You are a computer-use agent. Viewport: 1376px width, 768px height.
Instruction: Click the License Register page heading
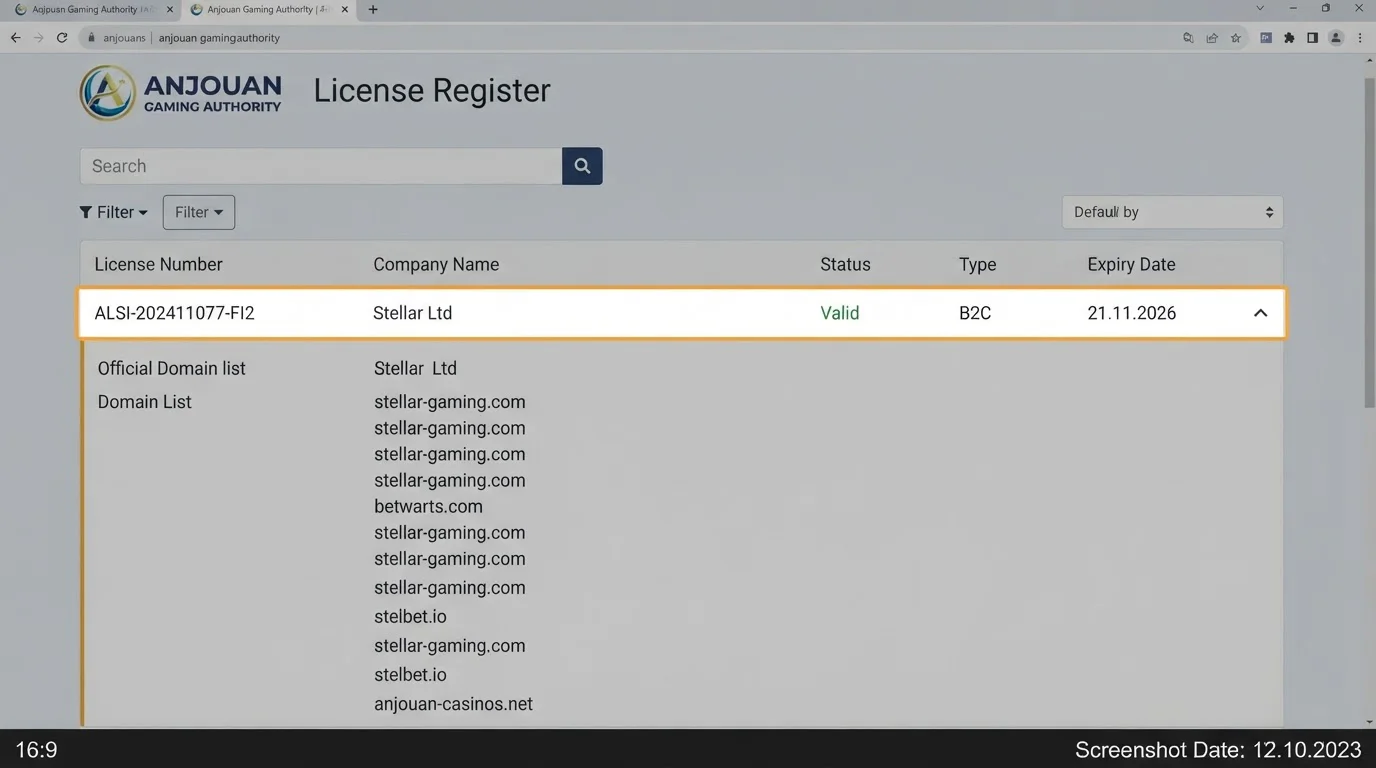pyautogui.click(x=432, y=90)
